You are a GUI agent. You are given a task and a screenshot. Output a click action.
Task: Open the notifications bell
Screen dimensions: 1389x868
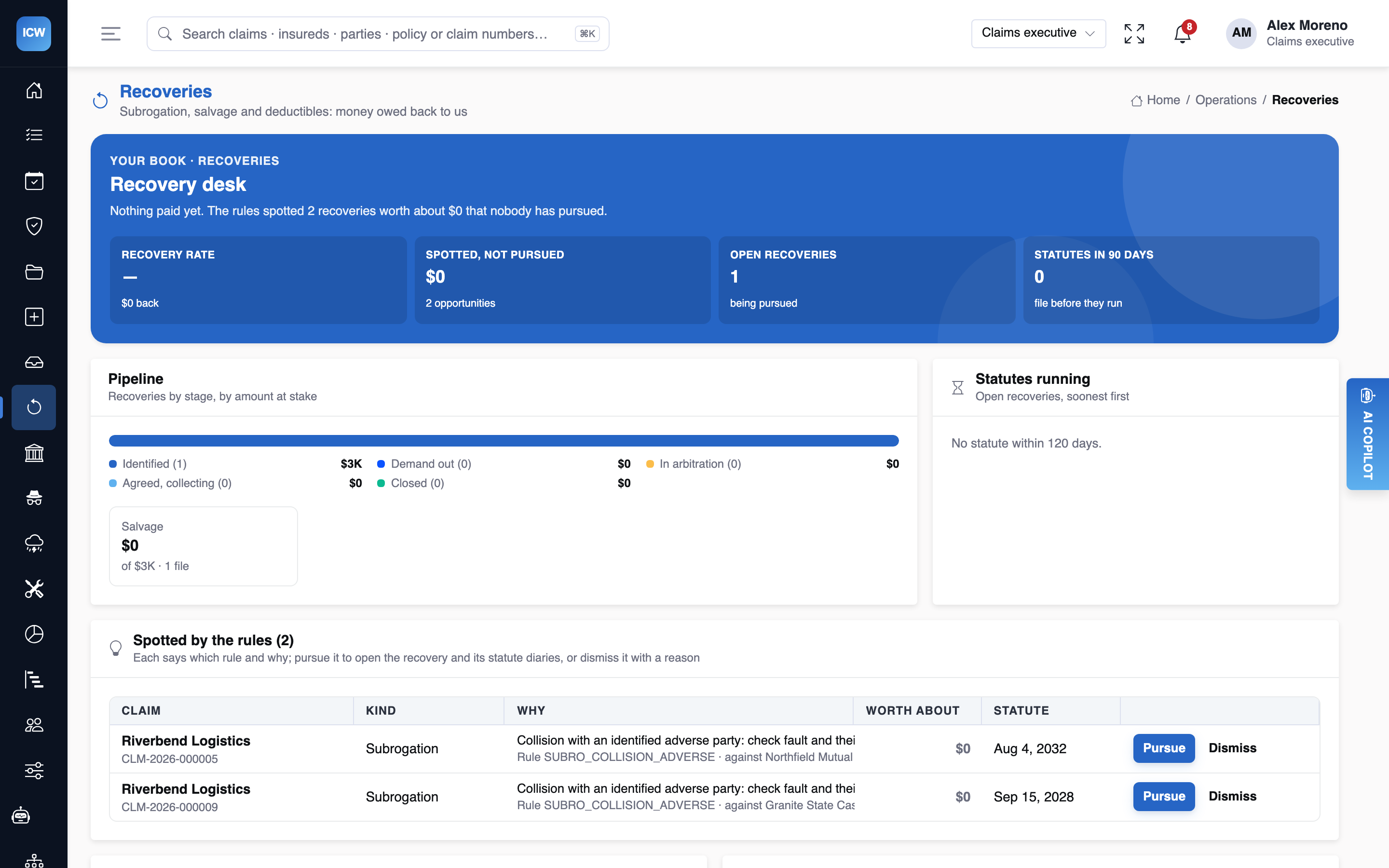click(1183, 34)
